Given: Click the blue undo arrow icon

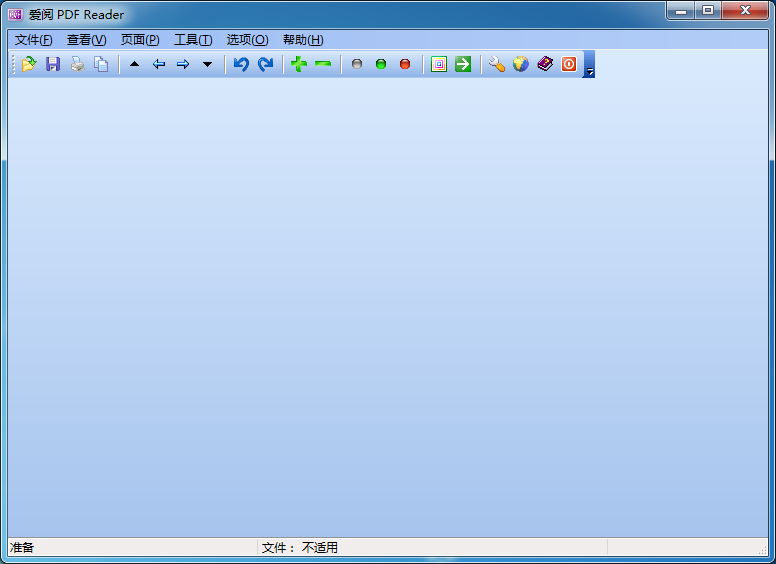Looking at the screenshot, I should [241, 64].
